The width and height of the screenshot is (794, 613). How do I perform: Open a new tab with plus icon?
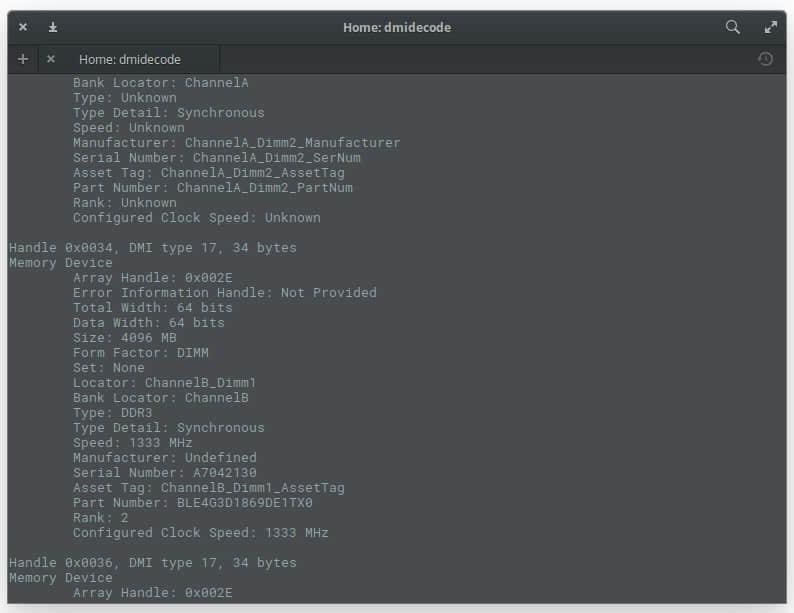23,59
